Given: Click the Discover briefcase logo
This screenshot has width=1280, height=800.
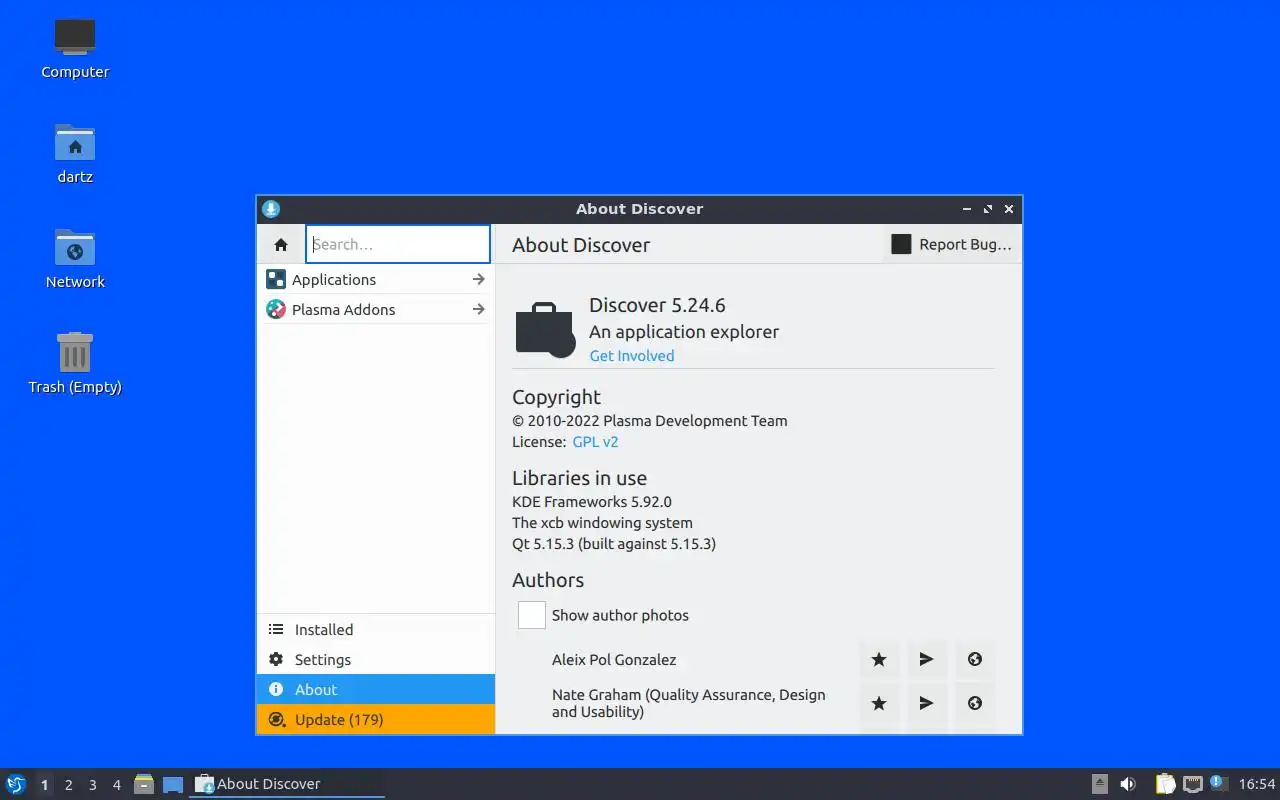Looking at the screenshot, I should (545, 329).
